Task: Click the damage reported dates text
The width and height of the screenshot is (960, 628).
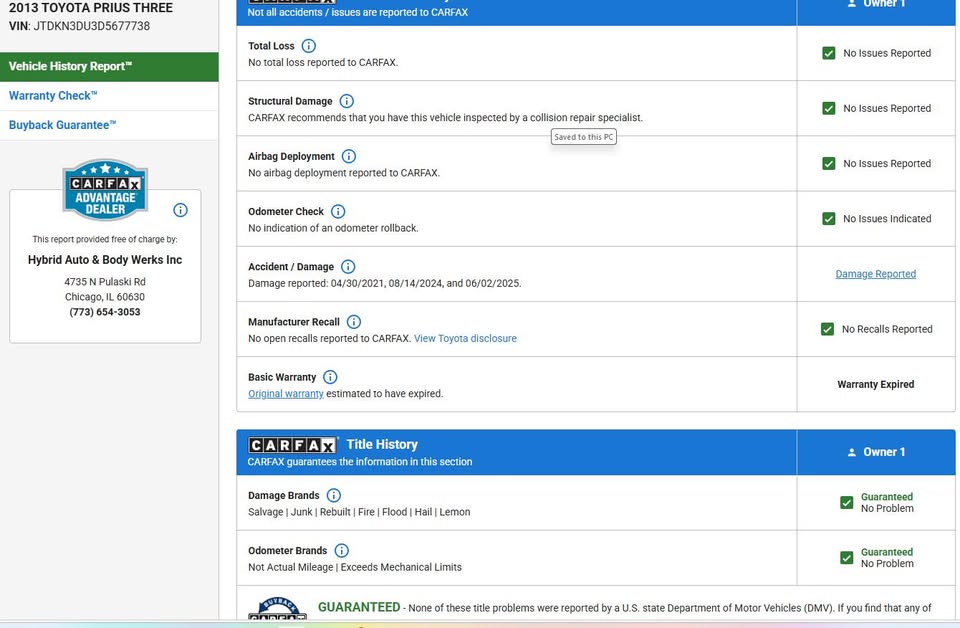Action: (x=384, y=283)
